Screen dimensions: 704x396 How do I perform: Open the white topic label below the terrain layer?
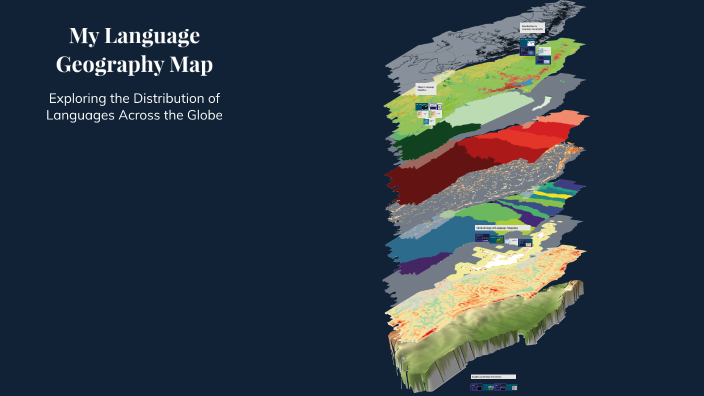pyautogui.click(x=493, y=377)
